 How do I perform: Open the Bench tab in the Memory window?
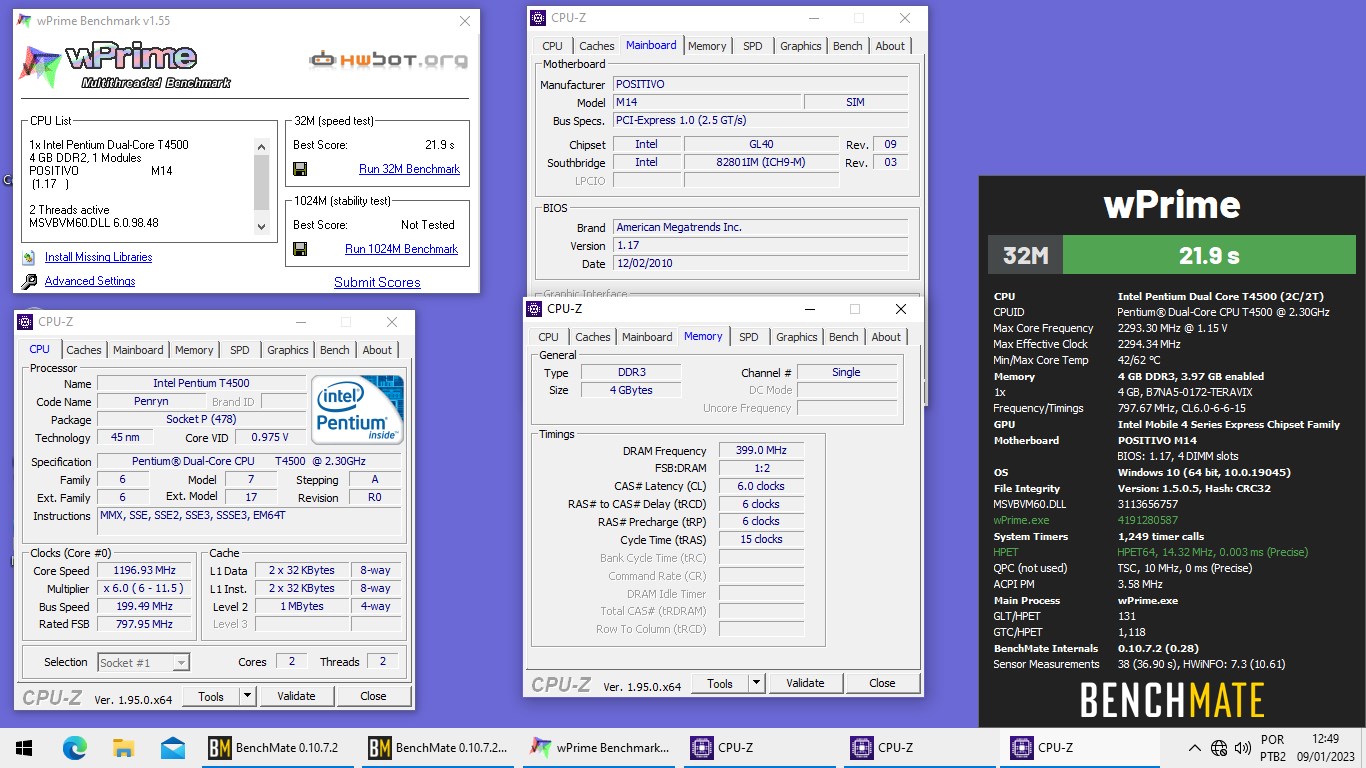tap(844, 337)
